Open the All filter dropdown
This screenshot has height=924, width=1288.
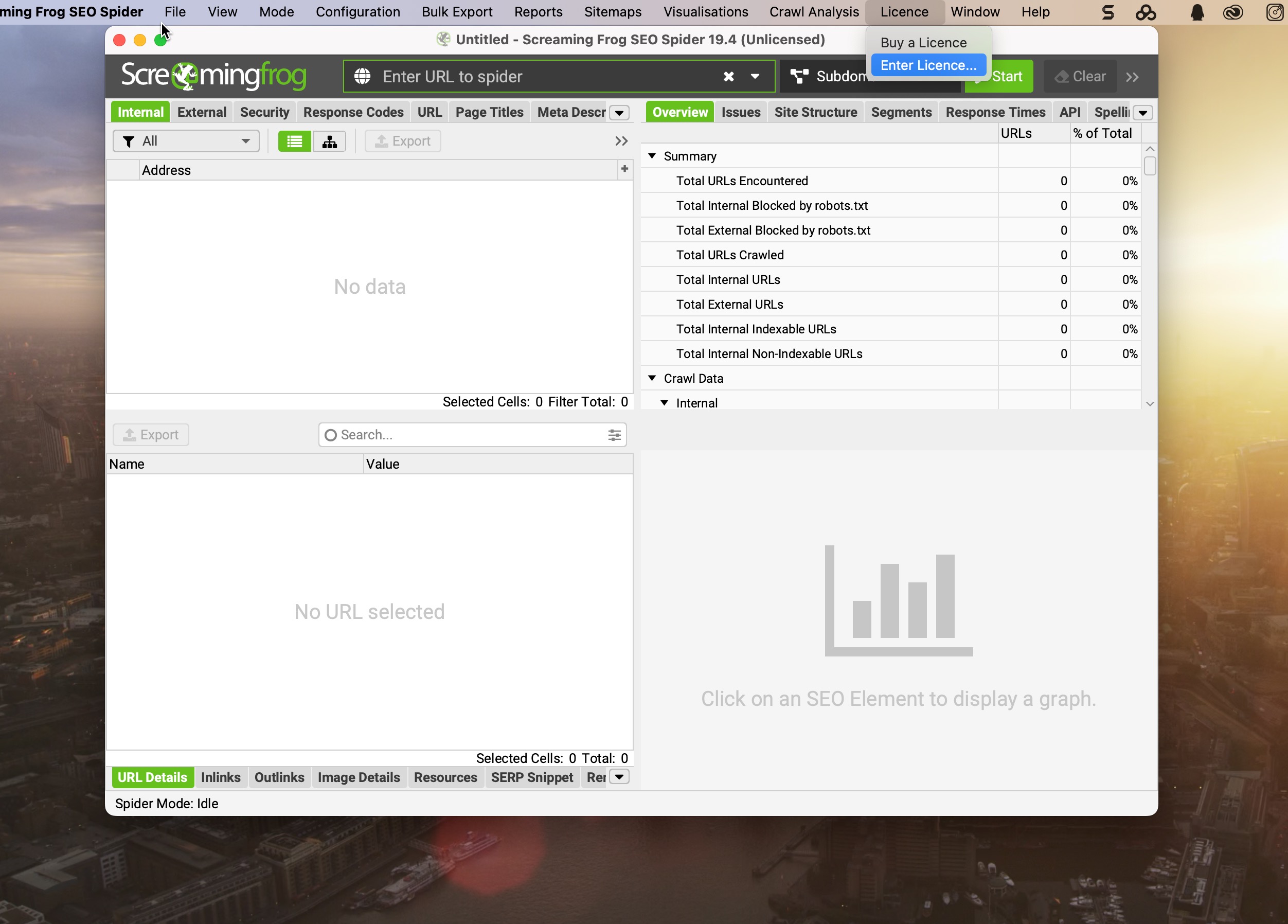point(186,141)
